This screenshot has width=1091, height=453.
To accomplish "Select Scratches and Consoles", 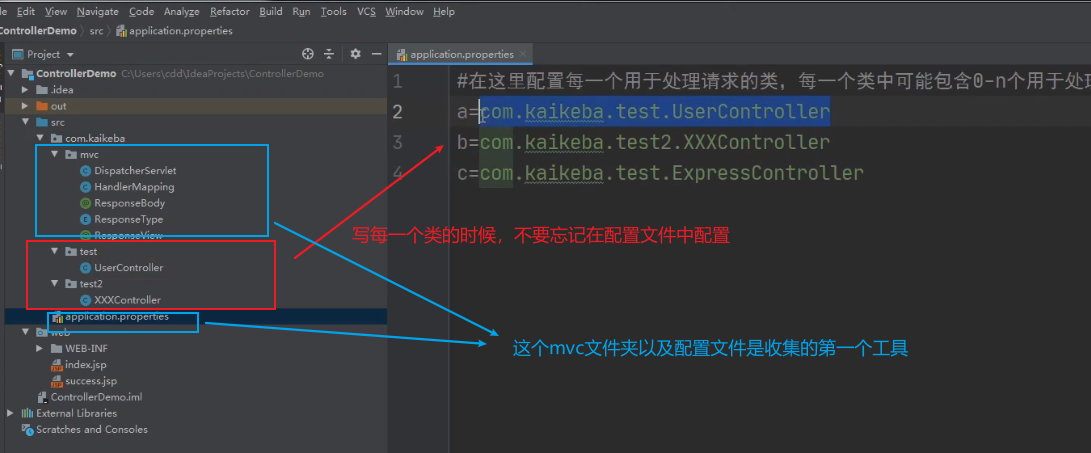I will pyautogui.click(x=92, y=429).
